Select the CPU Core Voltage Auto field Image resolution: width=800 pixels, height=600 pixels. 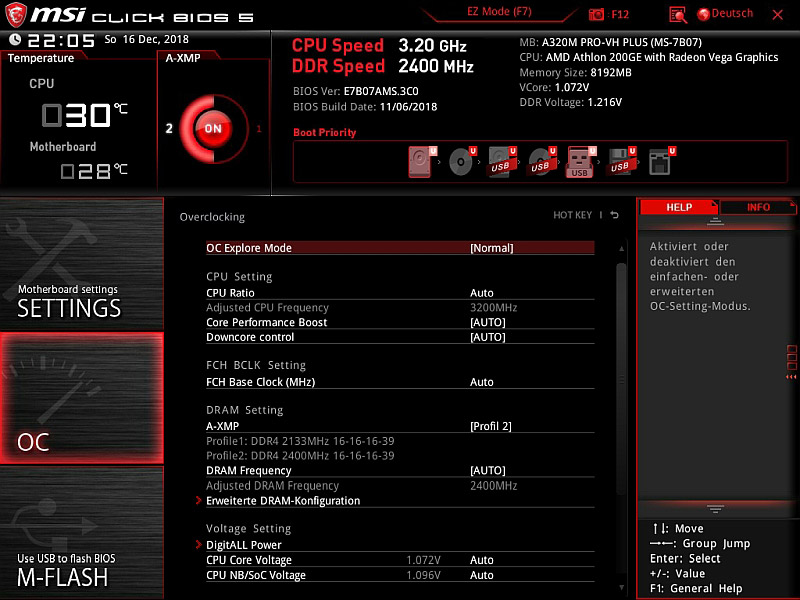400,560
